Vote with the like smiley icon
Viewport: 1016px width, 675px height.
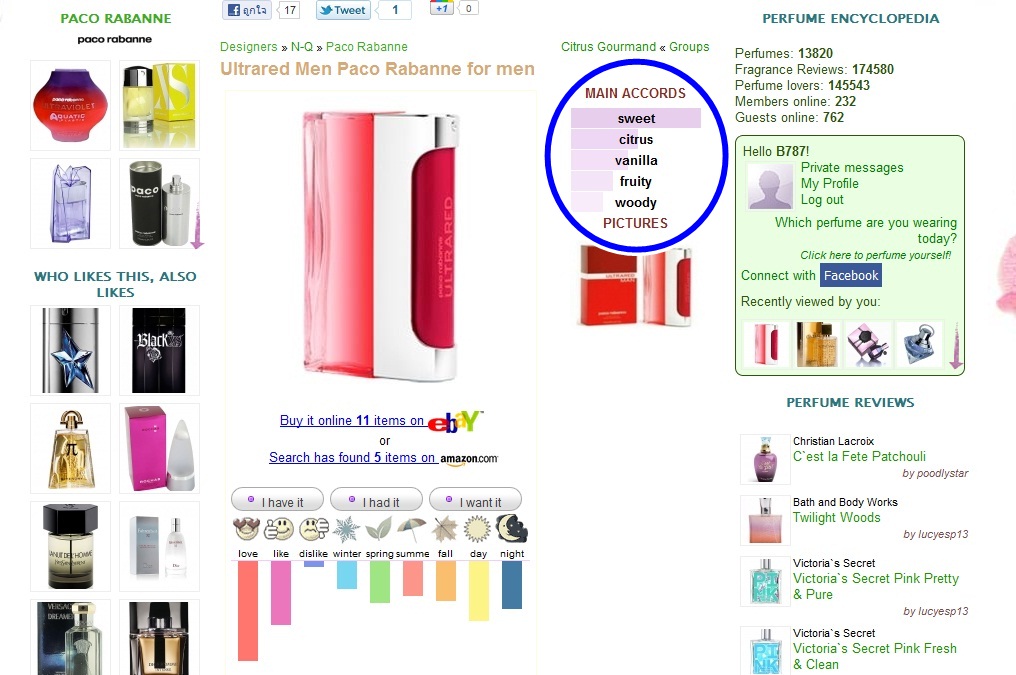point(280,529)
